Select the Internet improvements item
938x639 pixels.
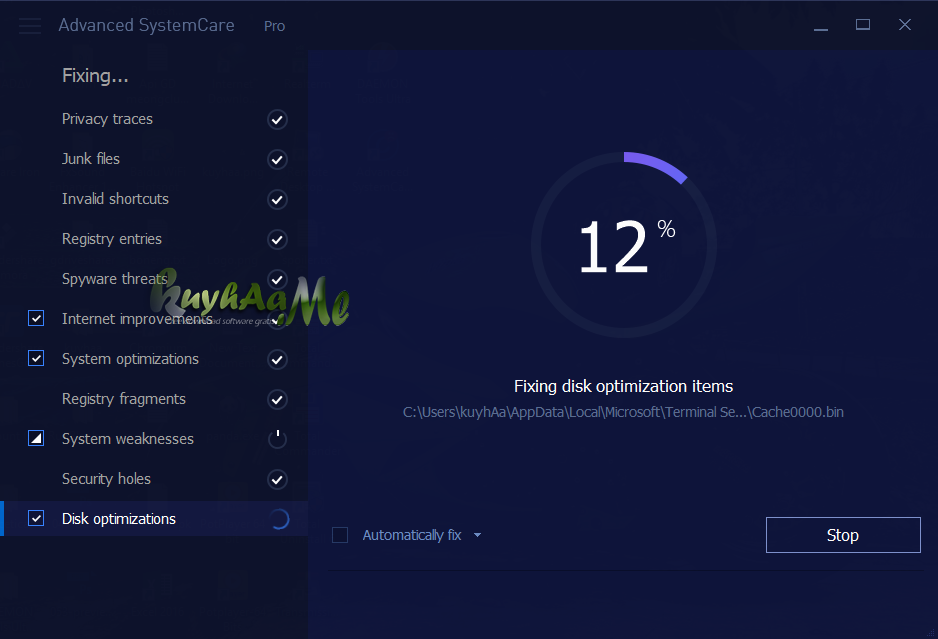click(137, 319)
